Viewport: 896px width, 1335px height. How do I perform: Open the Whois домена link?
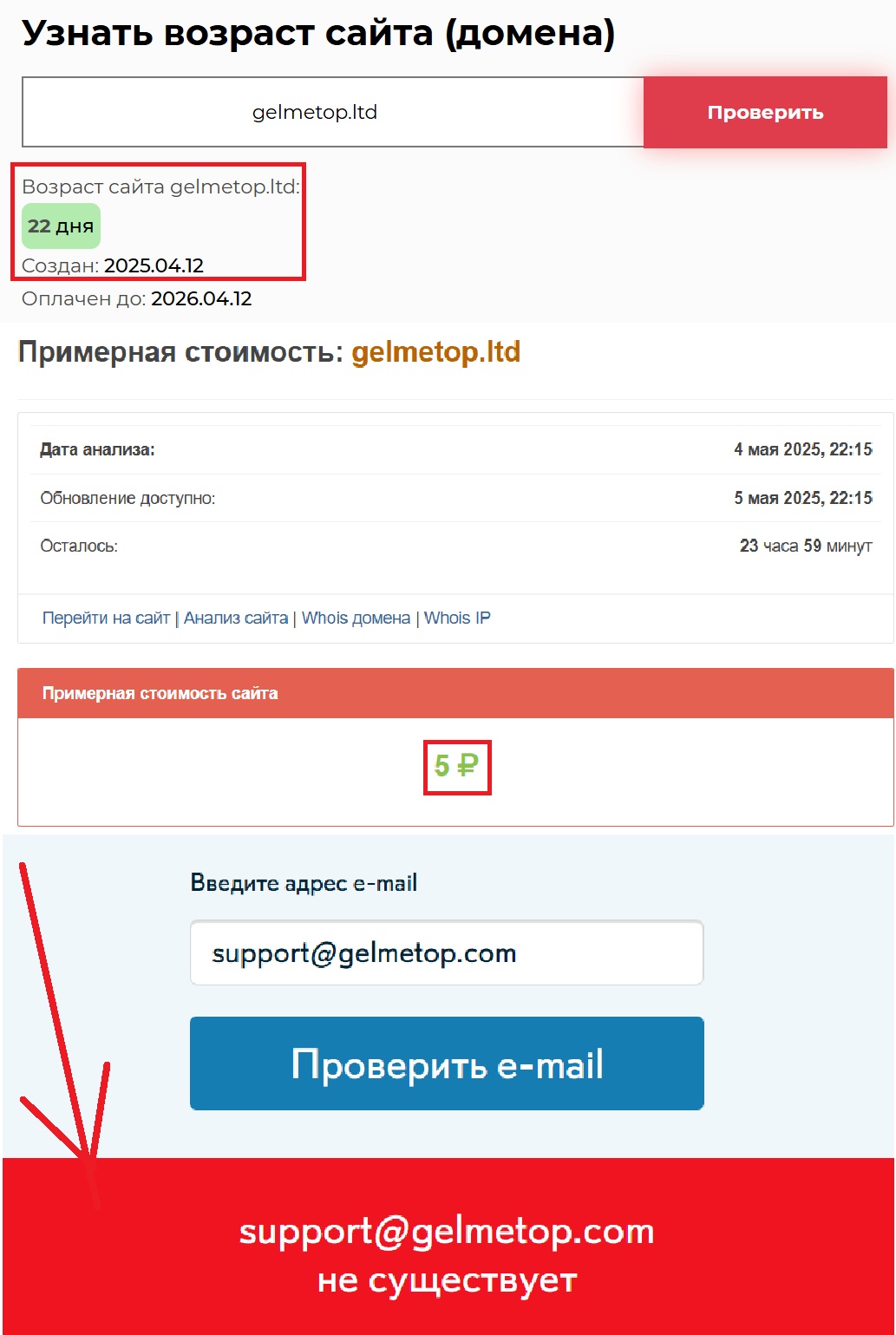click(356, 618)
